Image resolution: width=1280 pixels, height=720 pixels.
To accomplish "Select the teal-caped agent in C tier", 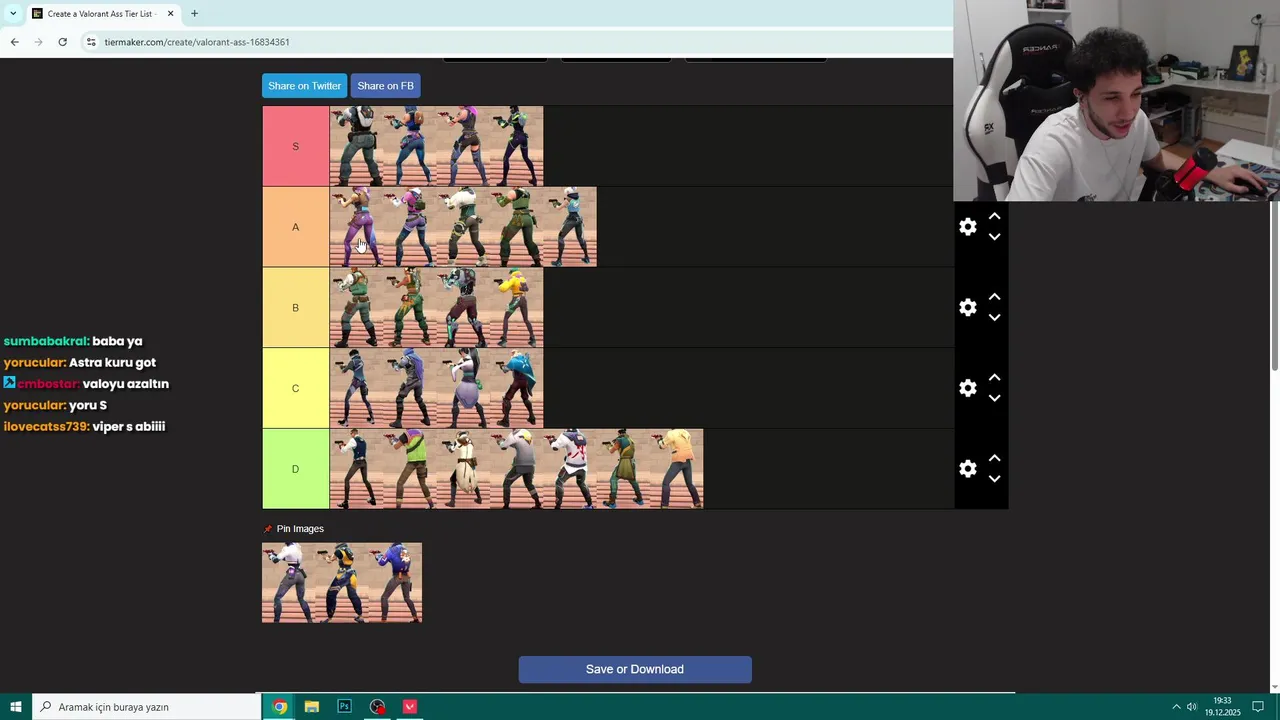I will click(x=517, y=388).
